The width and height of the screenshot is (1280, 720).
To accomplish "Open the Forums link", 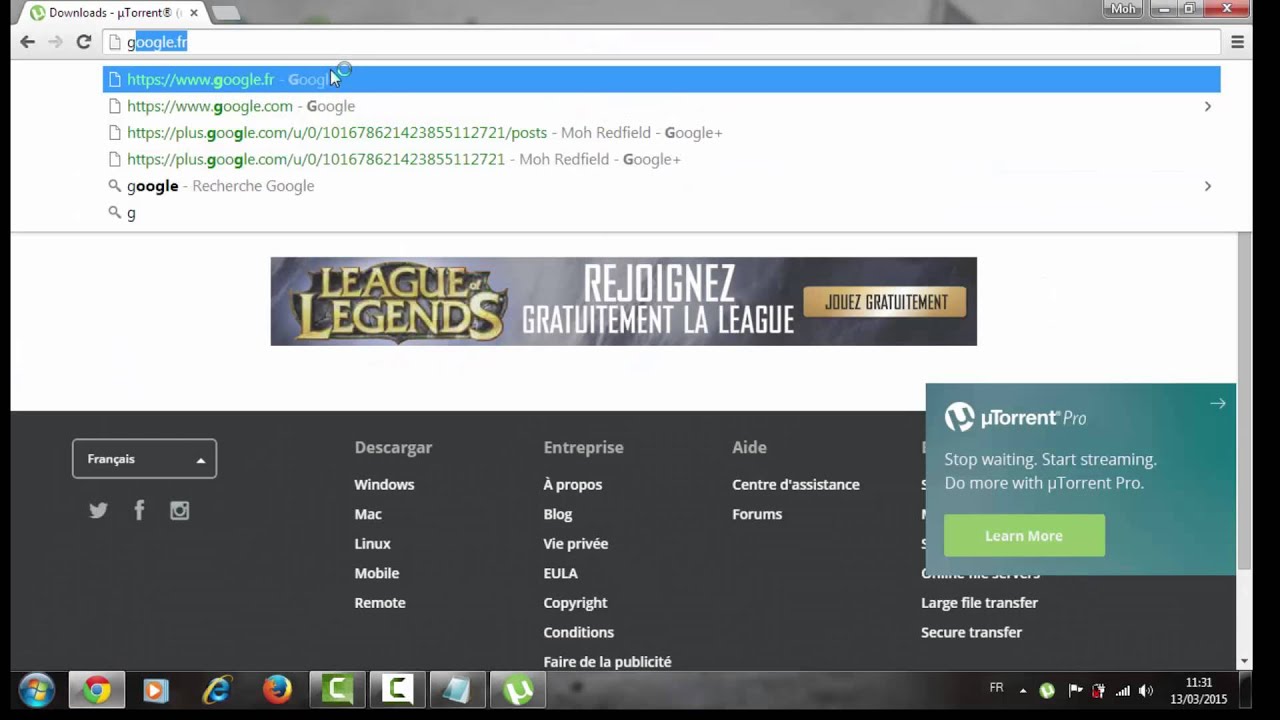I will pyautogui.click(x=757, y=514).
